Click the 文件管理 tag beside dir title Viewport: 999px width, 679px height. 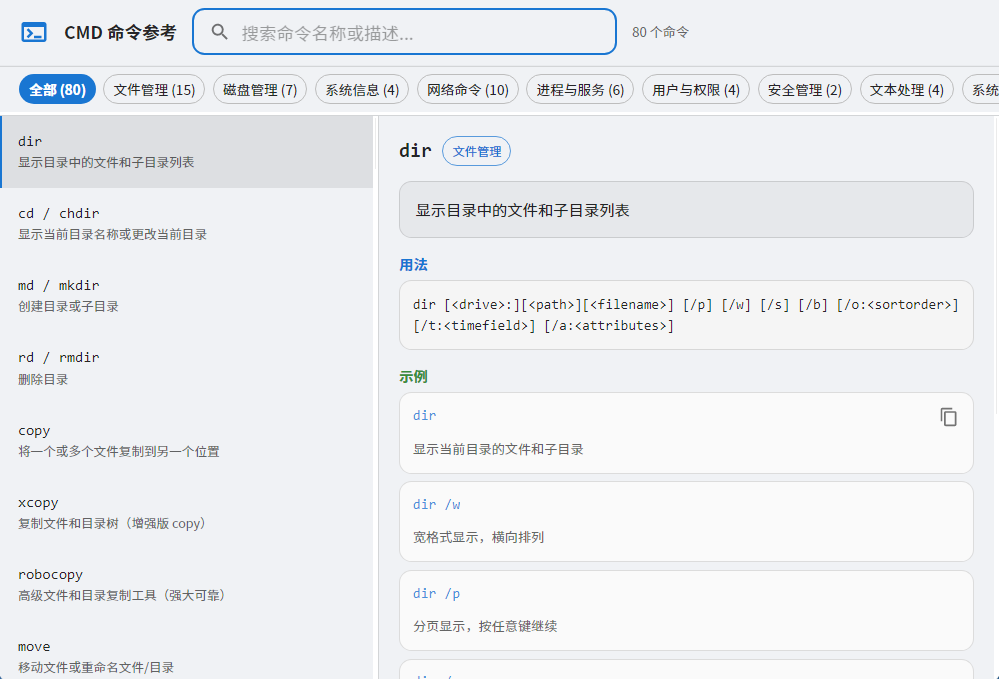[x=477, y=151]
